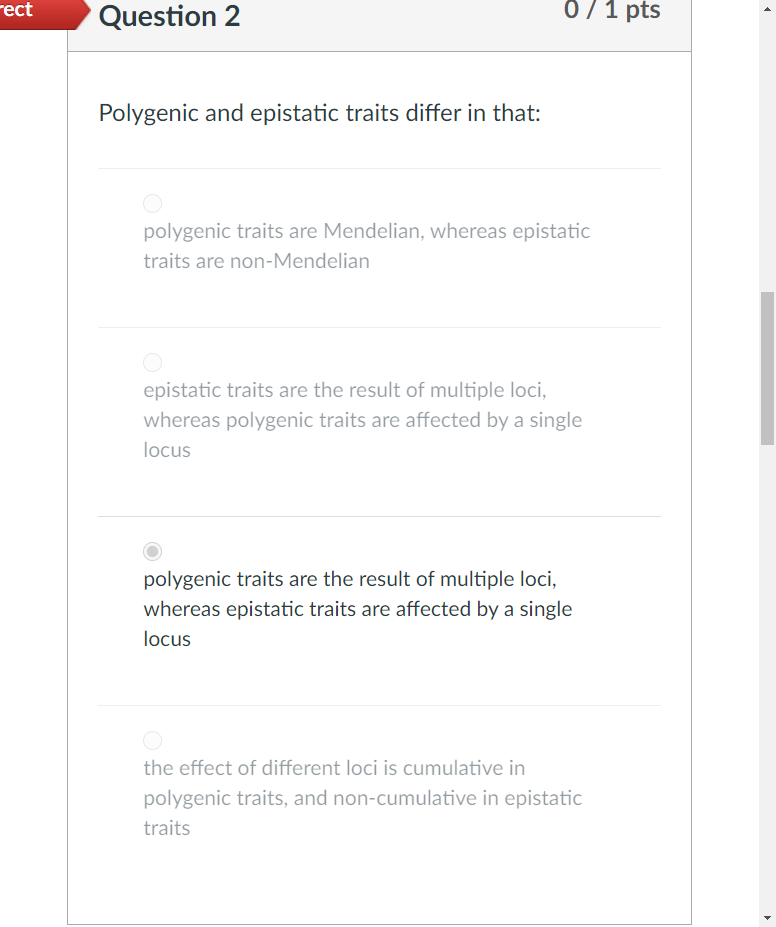Click the '0 / 1 pts' score label

614,10
